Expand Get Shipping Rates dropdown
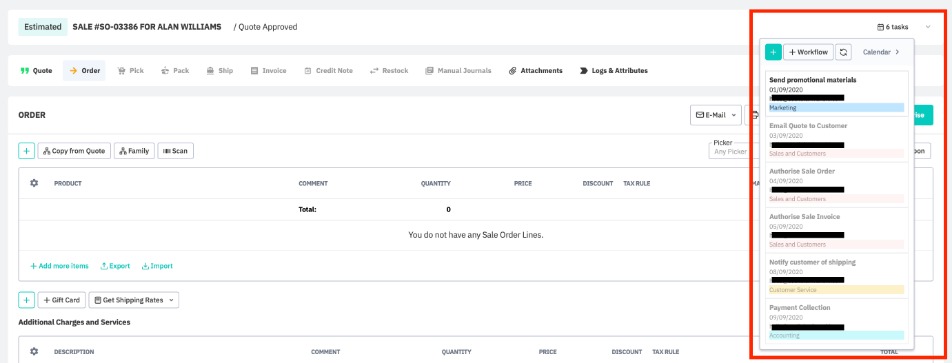Viewport: 952px width, 363px height. [x=134, y=300]
